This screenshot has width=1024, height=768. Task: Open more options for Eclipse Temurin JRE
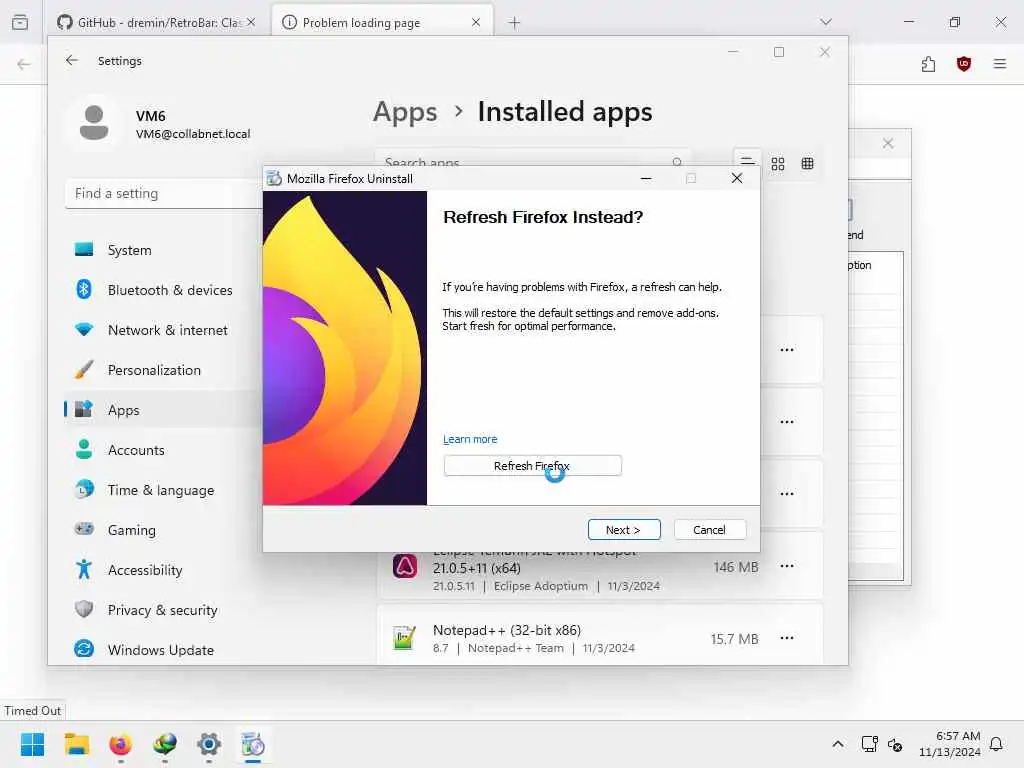point(787,566)
